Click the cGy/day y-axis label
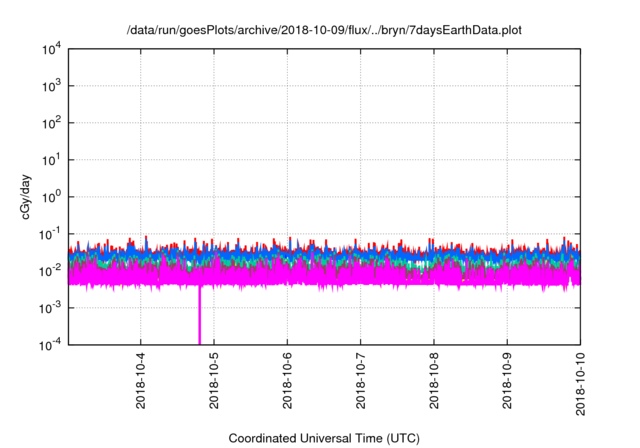The width and height of the screenshot is (640, 448). pos(26,197)
